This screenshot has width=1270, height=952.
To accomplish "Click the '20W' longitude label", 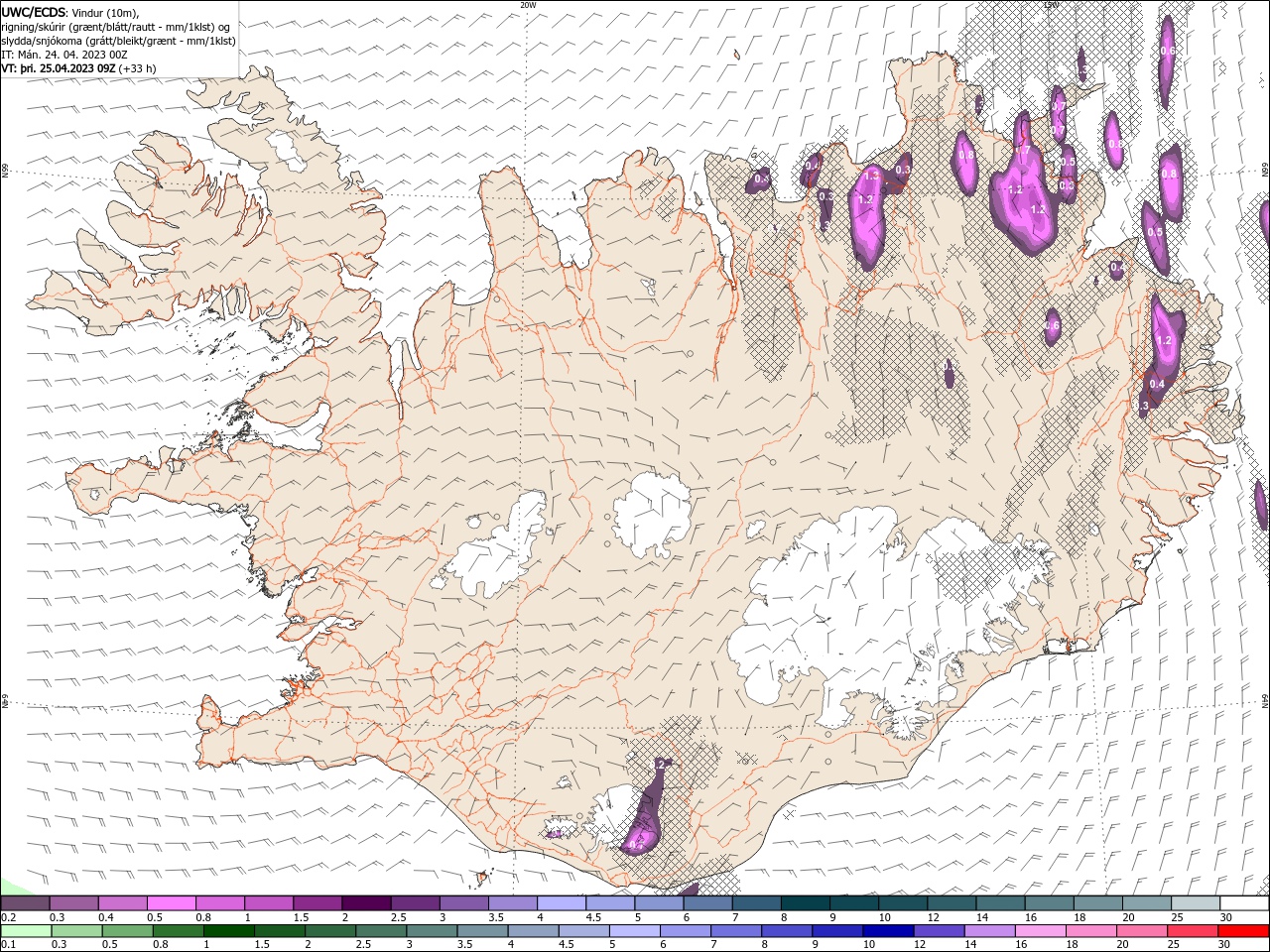I will coord(528,5).
